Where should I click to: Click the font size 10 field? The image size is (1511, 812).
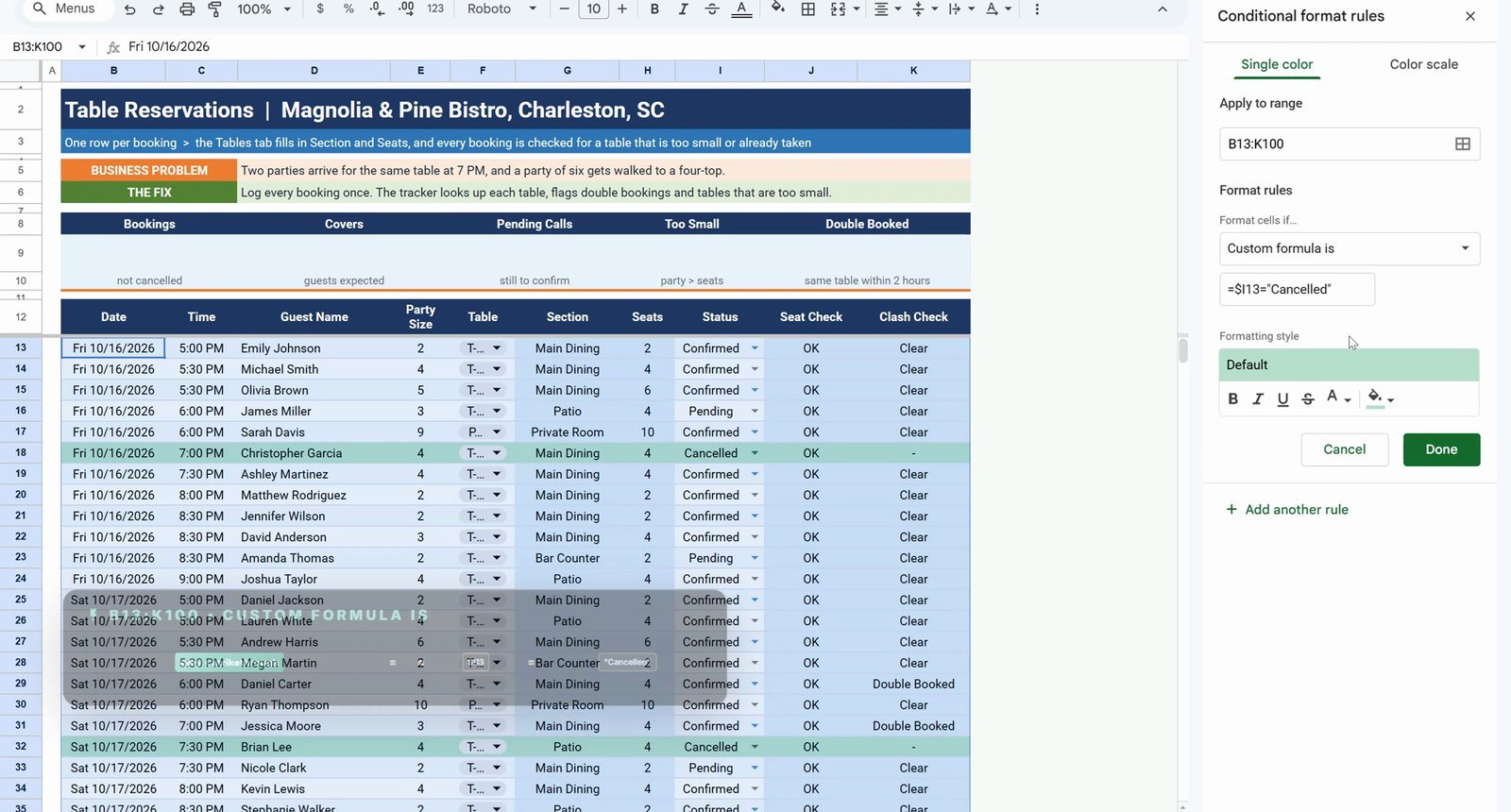(593, 8)
